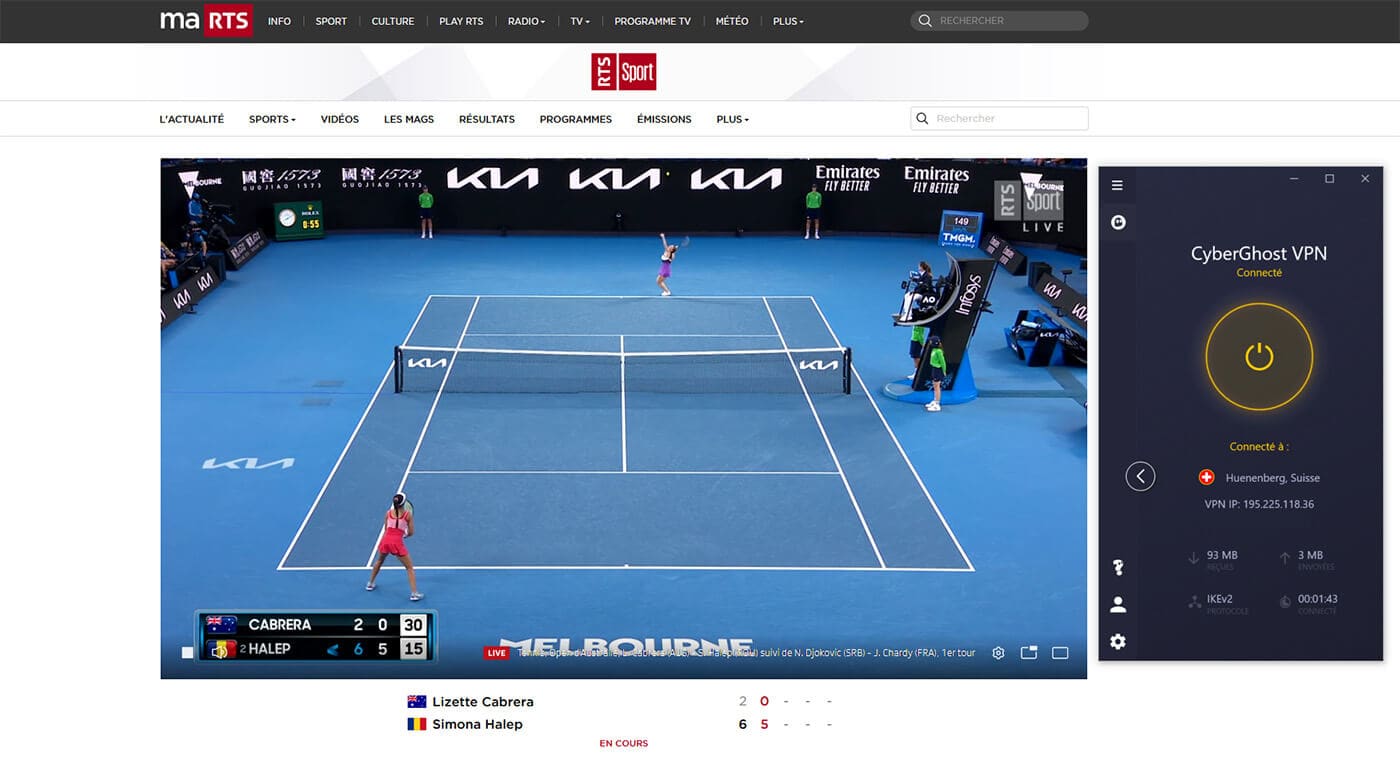Stop the live video playback

point(187,653)
